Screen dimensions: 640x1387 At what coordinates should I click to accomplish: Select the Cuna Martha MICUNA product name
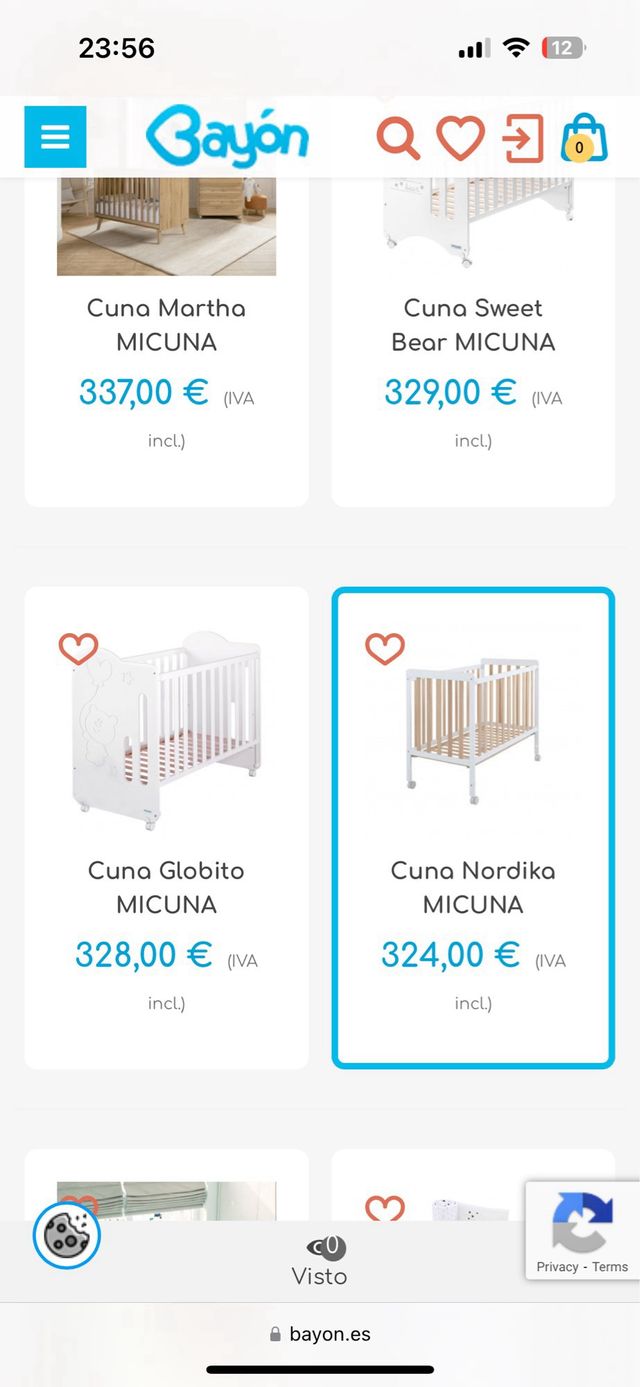(166, 325)
